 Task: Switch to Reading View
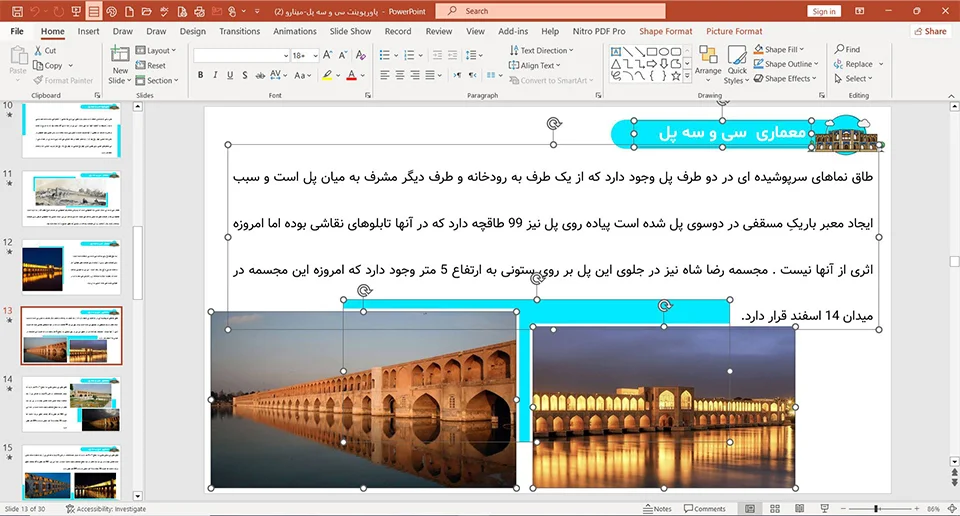point(800,509)
